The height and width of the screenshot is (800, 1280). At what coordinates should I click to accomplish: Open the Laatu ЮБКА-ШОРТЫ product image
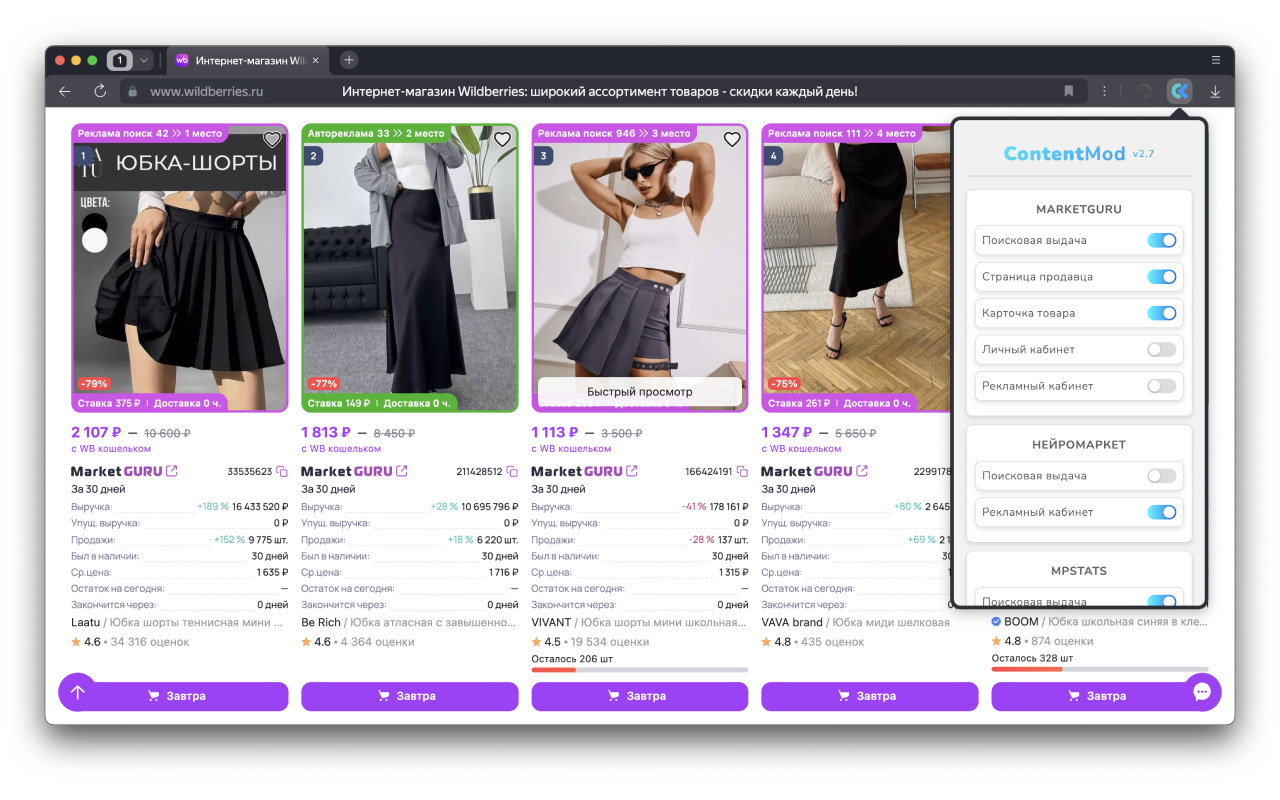coord(180,268)
